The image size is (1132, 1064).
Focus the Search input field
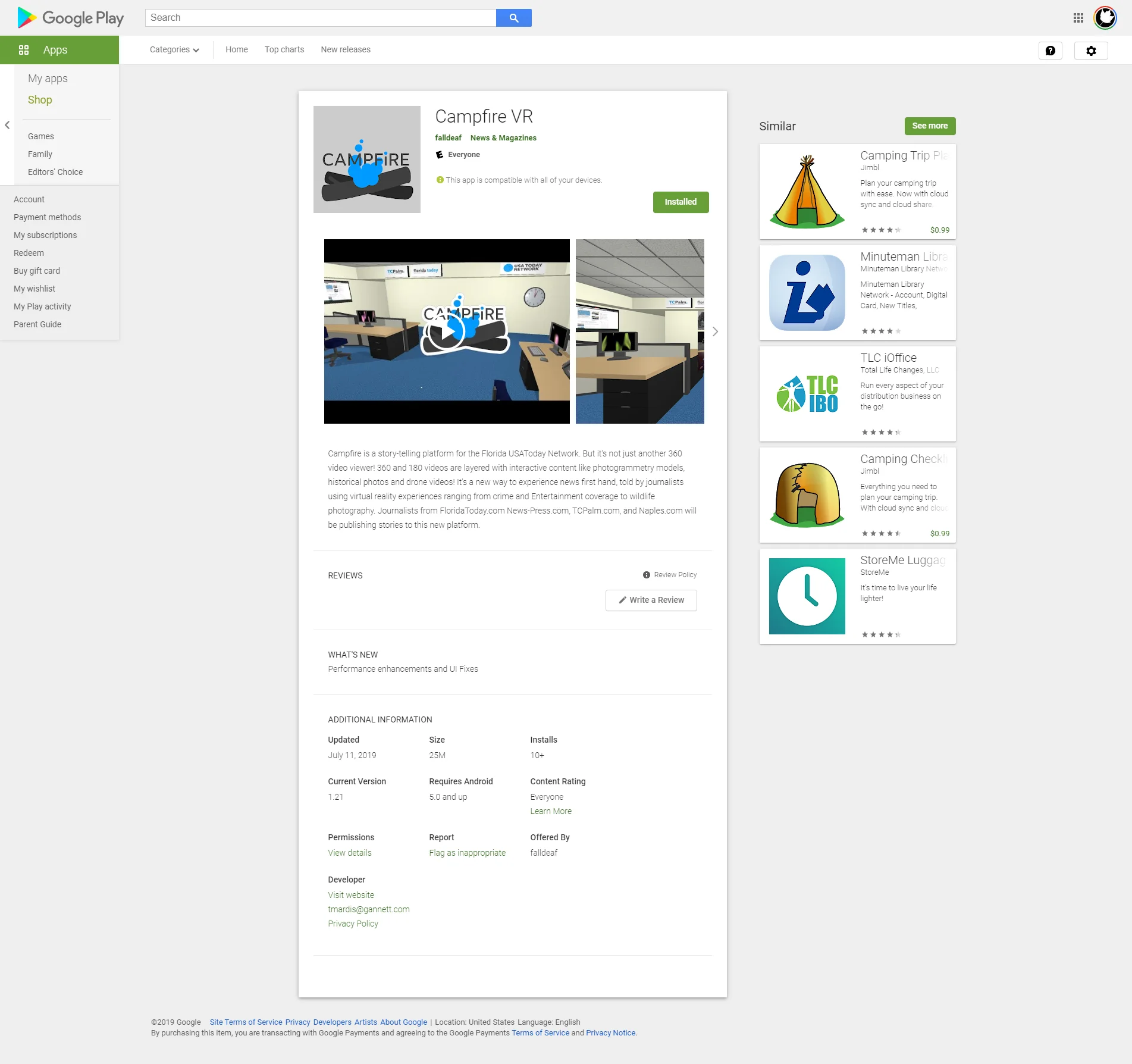click(x=321, y=18)
